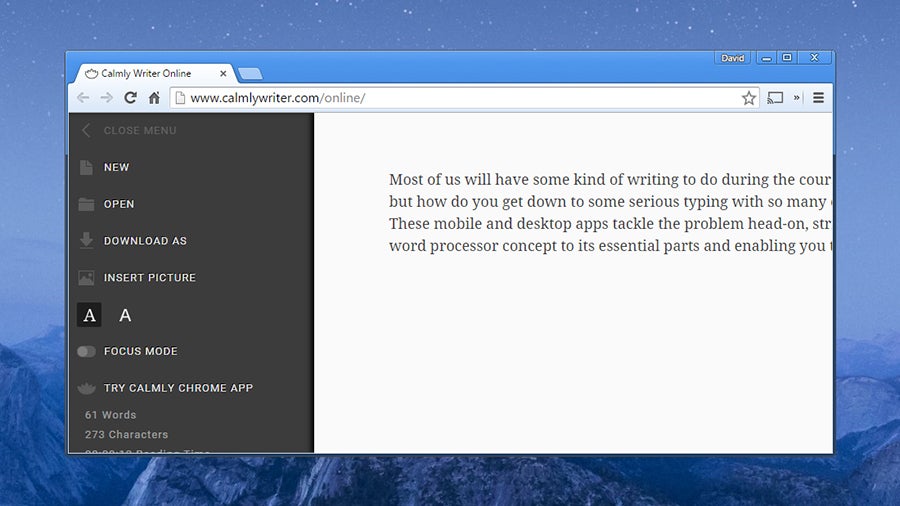Click the browser back arrow
Image resolution: width=900 pixels, height=506 pixels.
(x=83, y=98)
